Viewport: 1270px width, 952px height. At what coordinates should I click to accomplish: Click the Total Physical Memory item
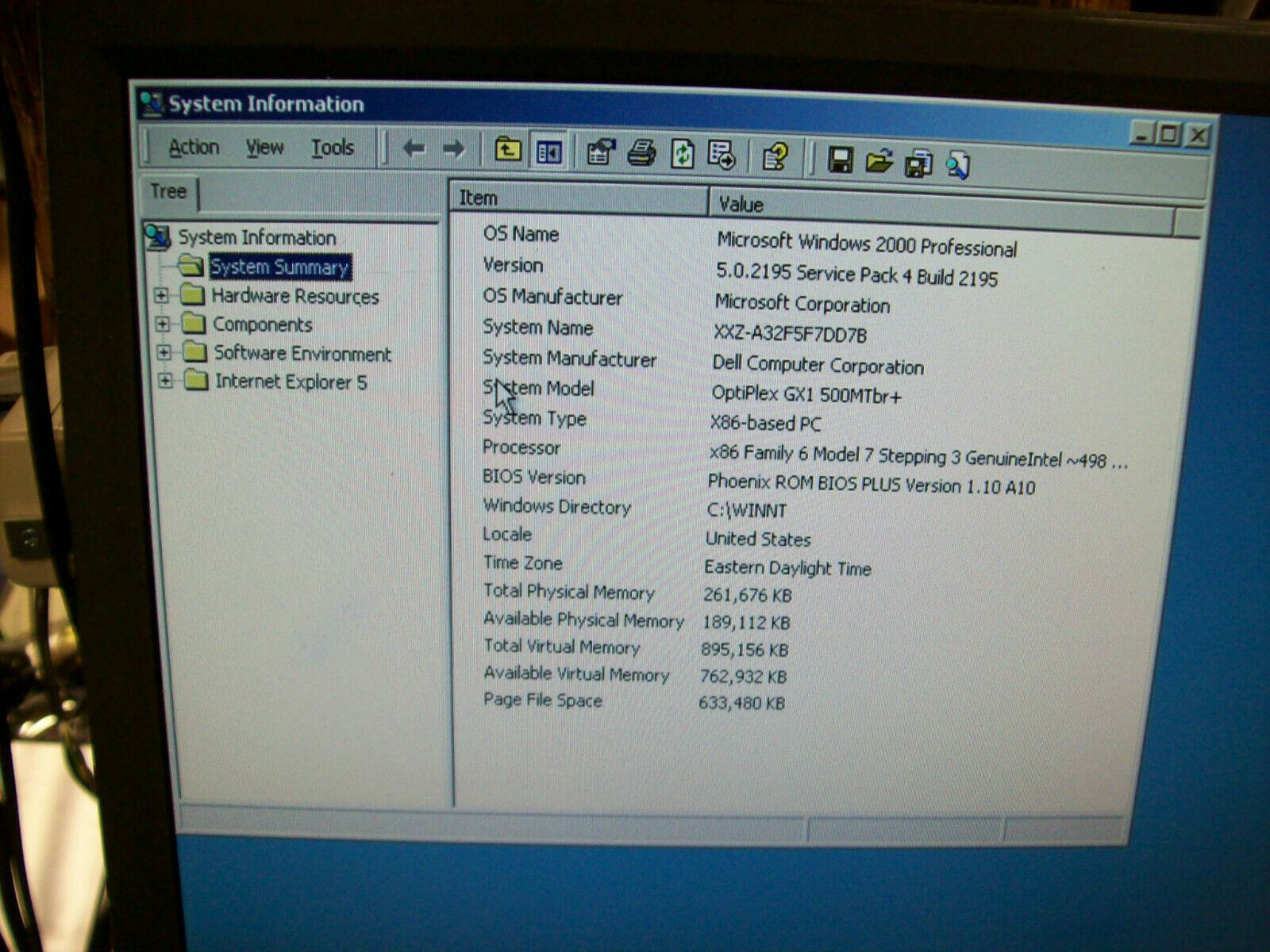point(568,592)
